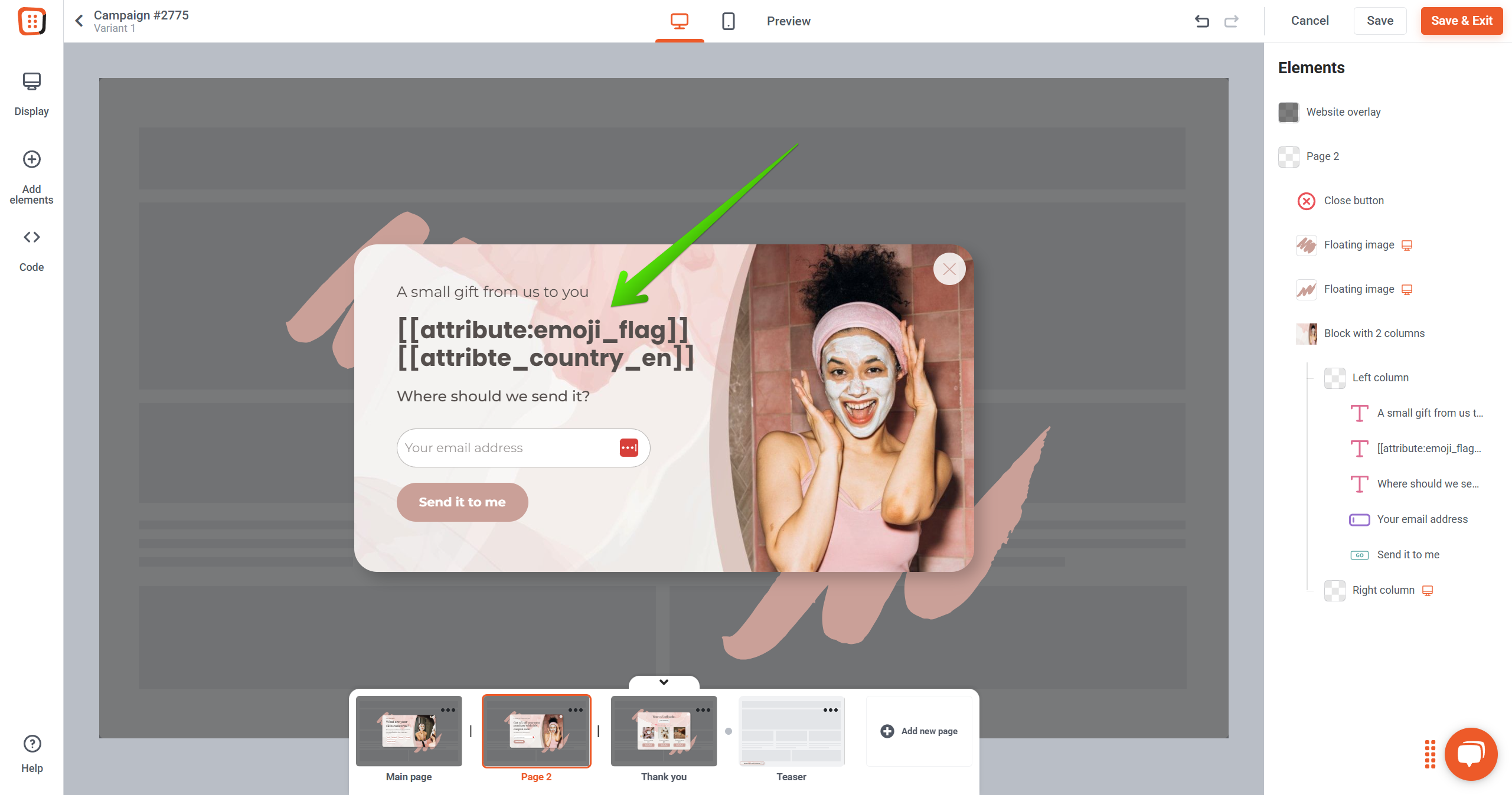The width and height of the screenshot is (1512, 795).
Task: Select Page 2 thumbnail
Action: [536, 731]
